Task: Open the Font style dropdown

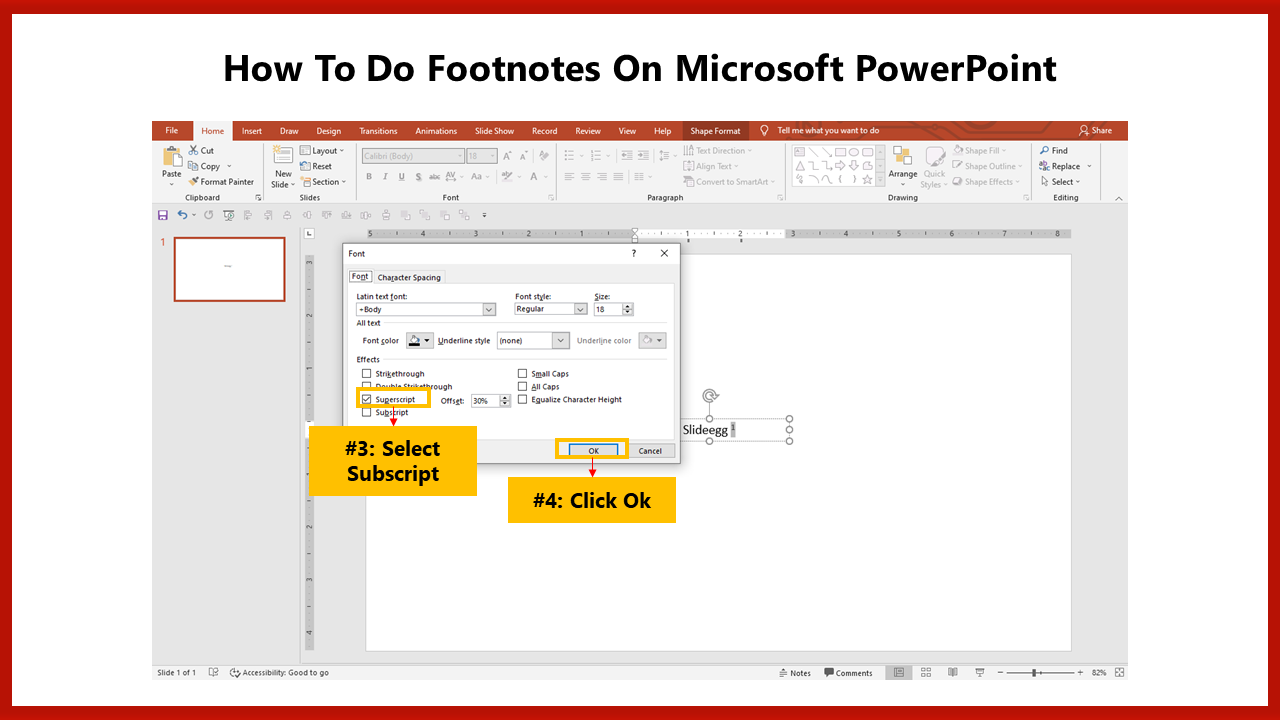Action: pyautogui.click(x=580, y=310)
